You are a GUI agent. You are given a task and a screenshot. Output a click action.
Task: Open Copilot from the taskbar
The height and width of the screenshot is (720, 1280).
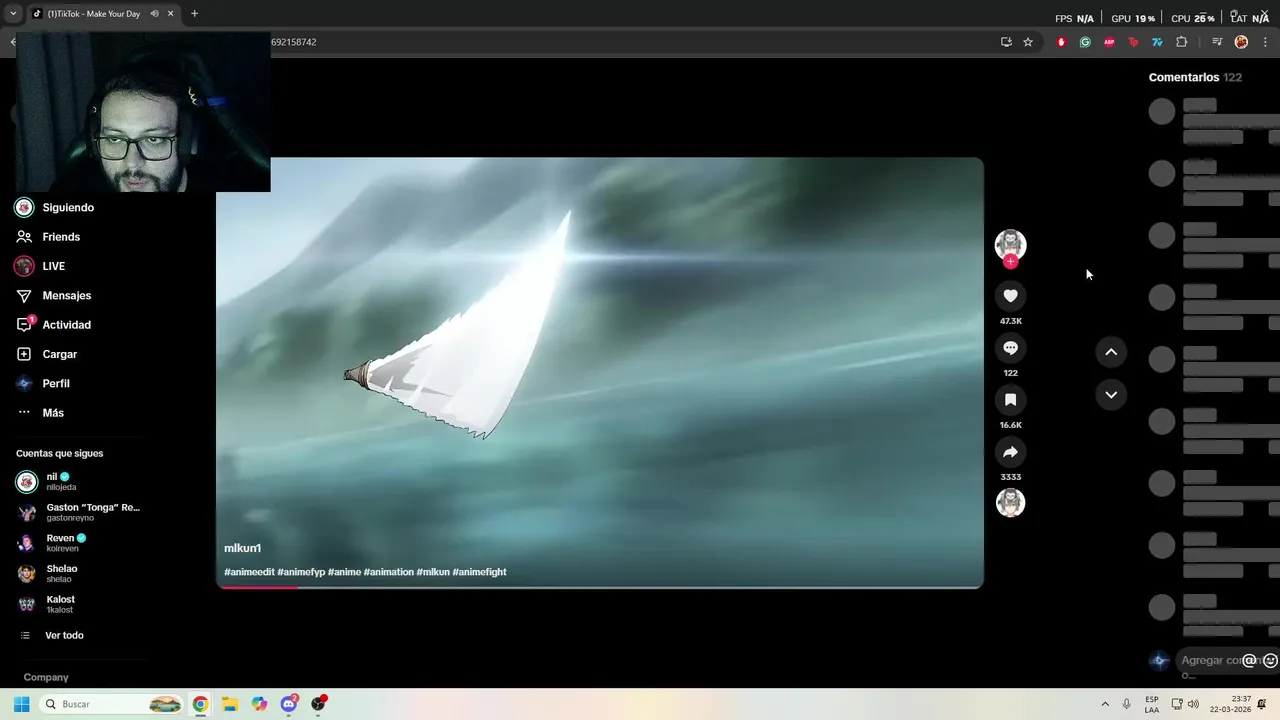pyautogui.click(x=259, y=704)
